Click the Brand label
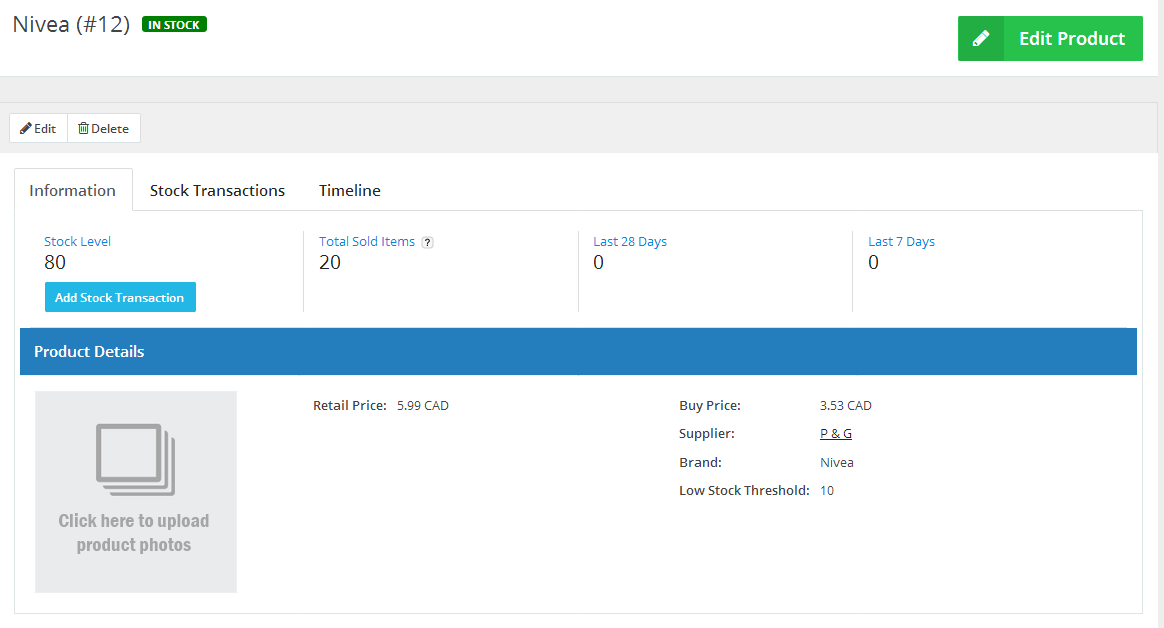 point(700,462)
